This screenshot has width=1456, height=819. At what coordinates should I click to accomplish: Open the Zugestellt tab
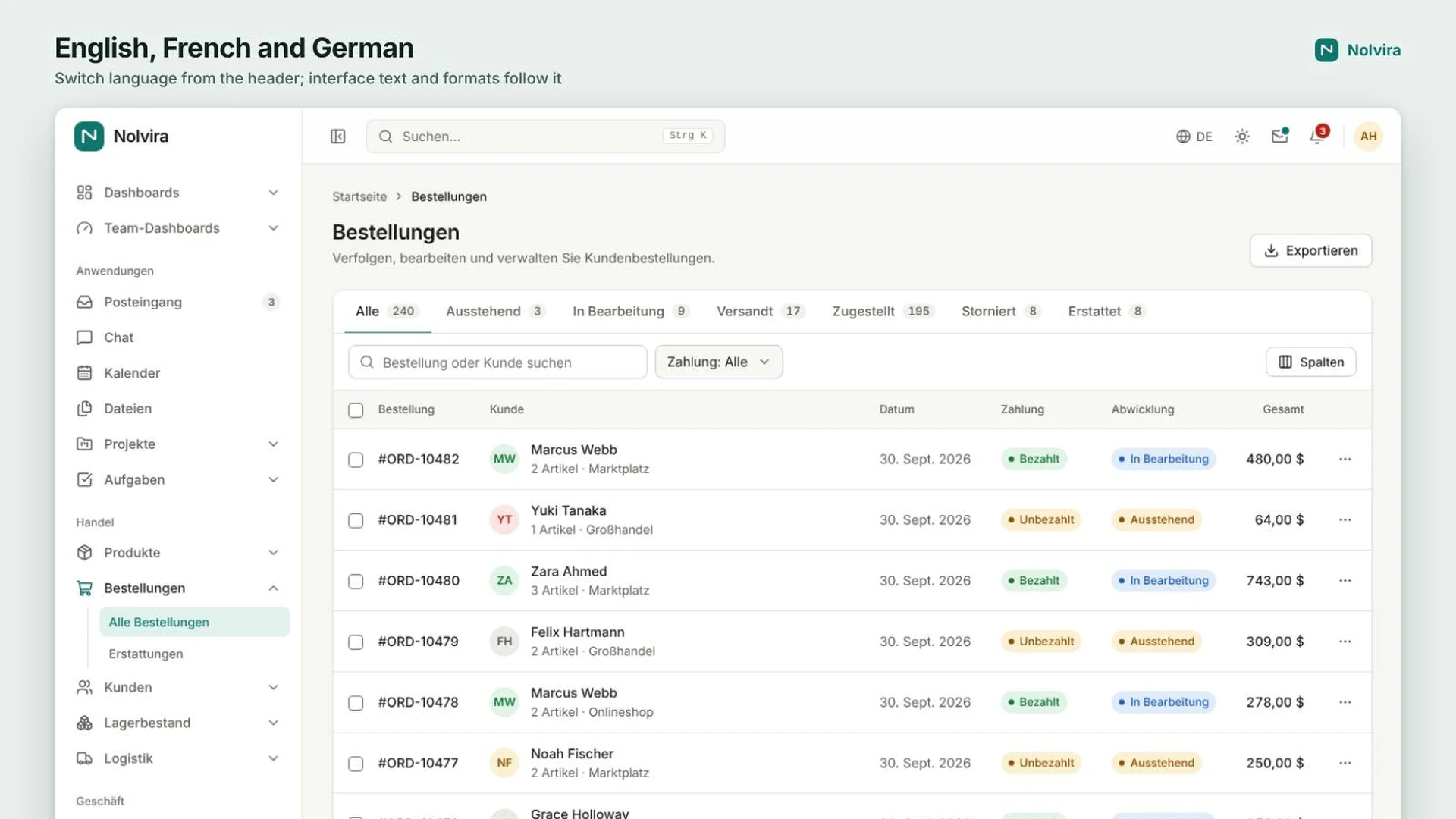point(883,312)
